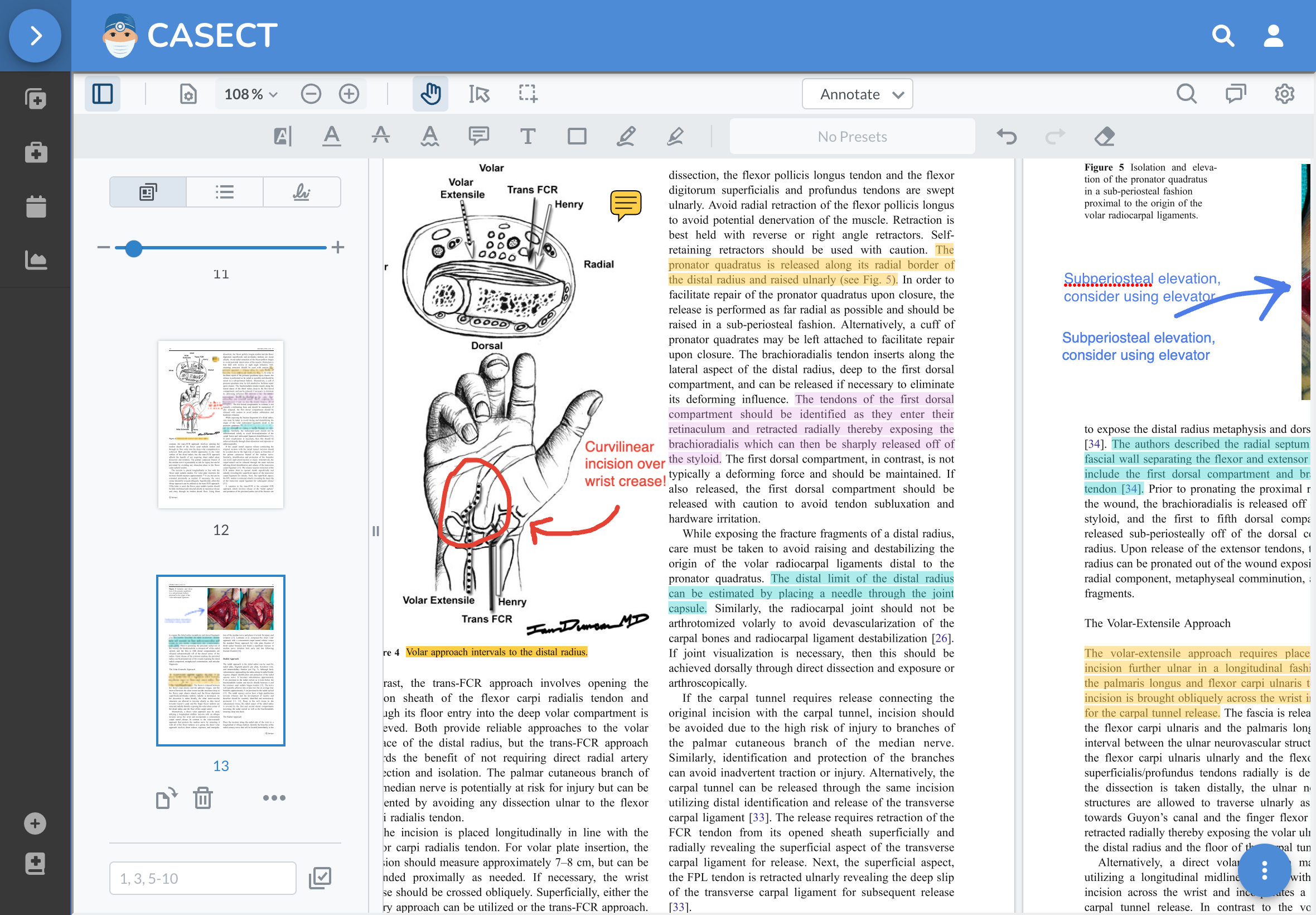Click the Search icon in toolbar

[1188, 93]
